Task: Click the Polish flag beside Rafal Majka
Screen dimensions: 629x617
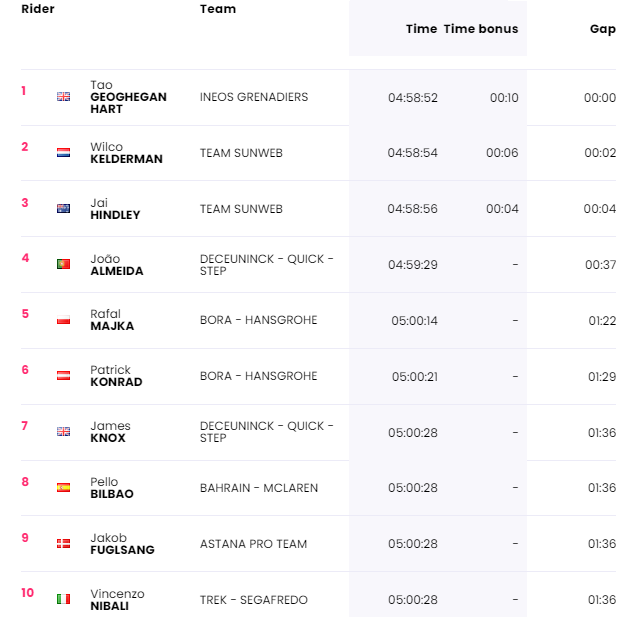Action: (63, 320)
